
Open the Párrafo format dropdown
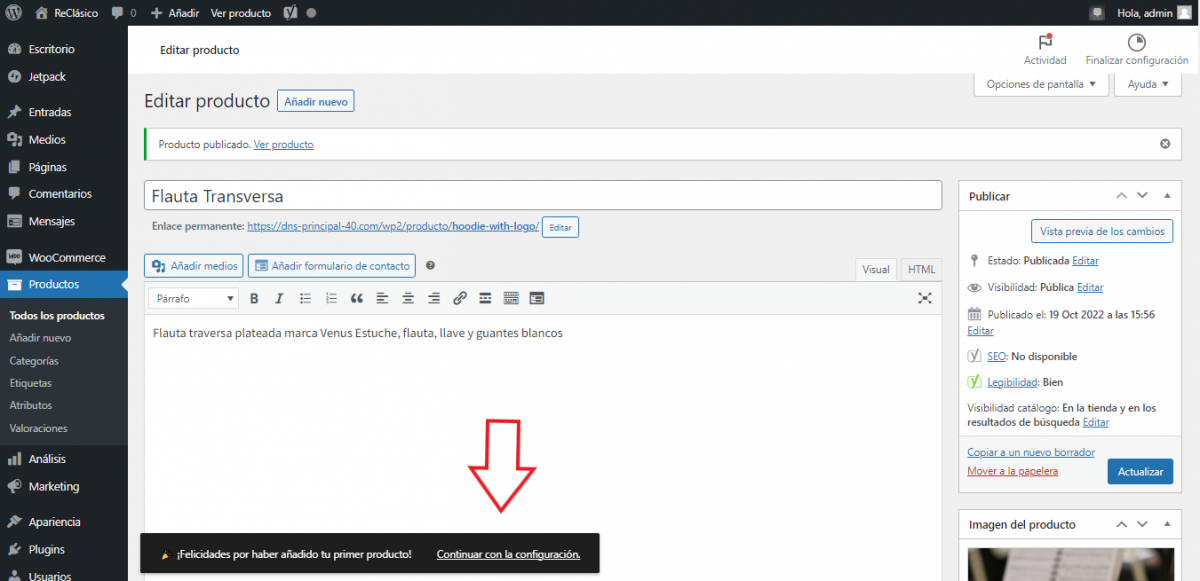click(194, 298)
